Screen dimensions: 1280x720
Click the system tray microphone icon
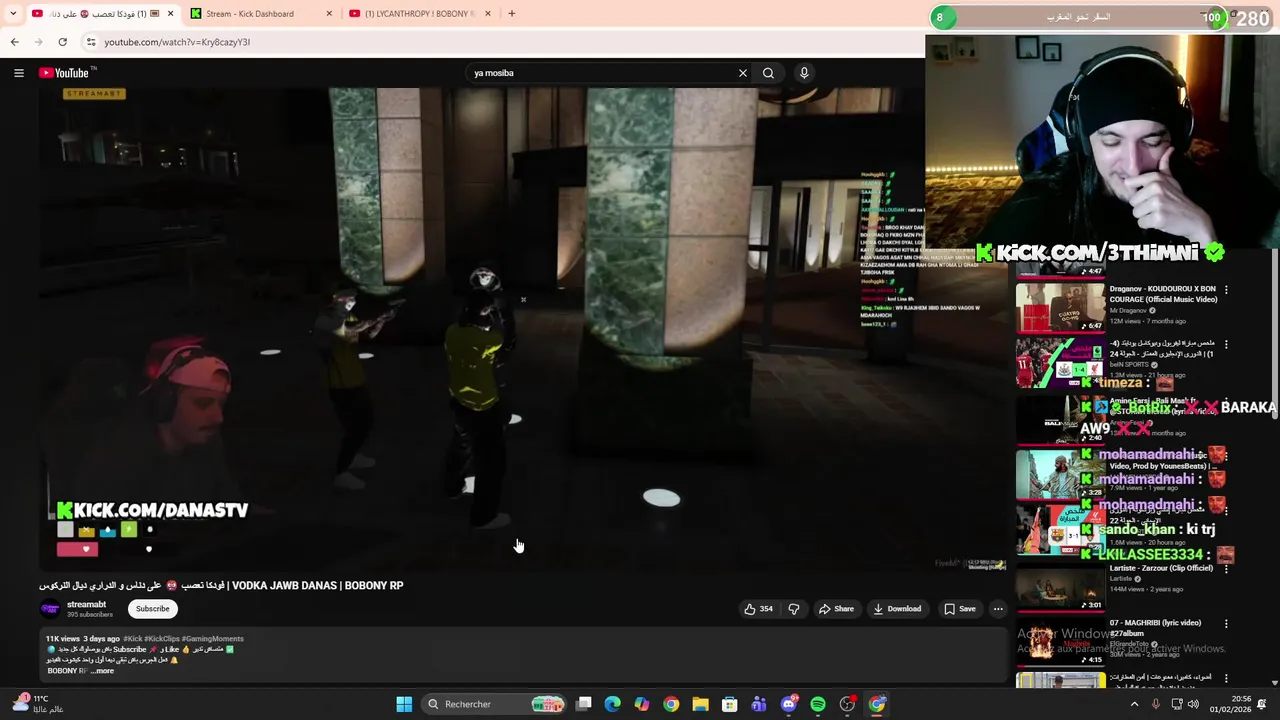tap(1156, 704)
